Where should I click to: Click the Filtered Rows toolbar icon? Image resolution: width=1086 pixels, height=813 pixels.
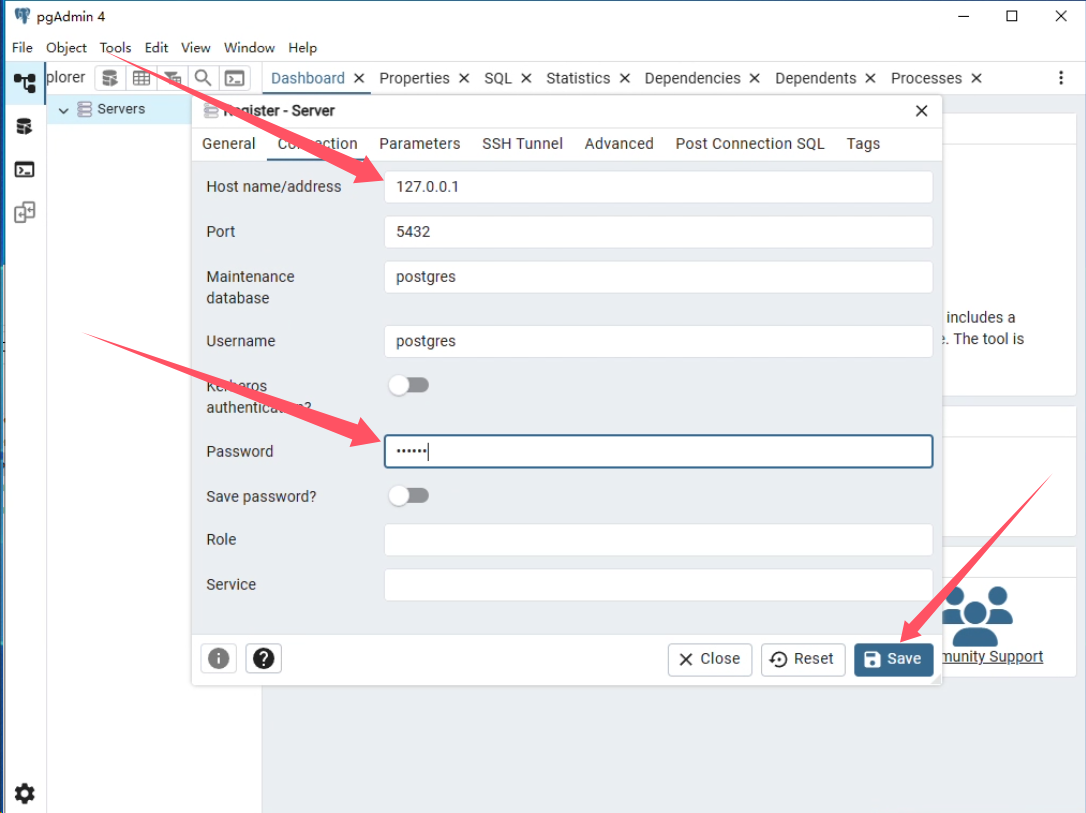click(172, 78)
